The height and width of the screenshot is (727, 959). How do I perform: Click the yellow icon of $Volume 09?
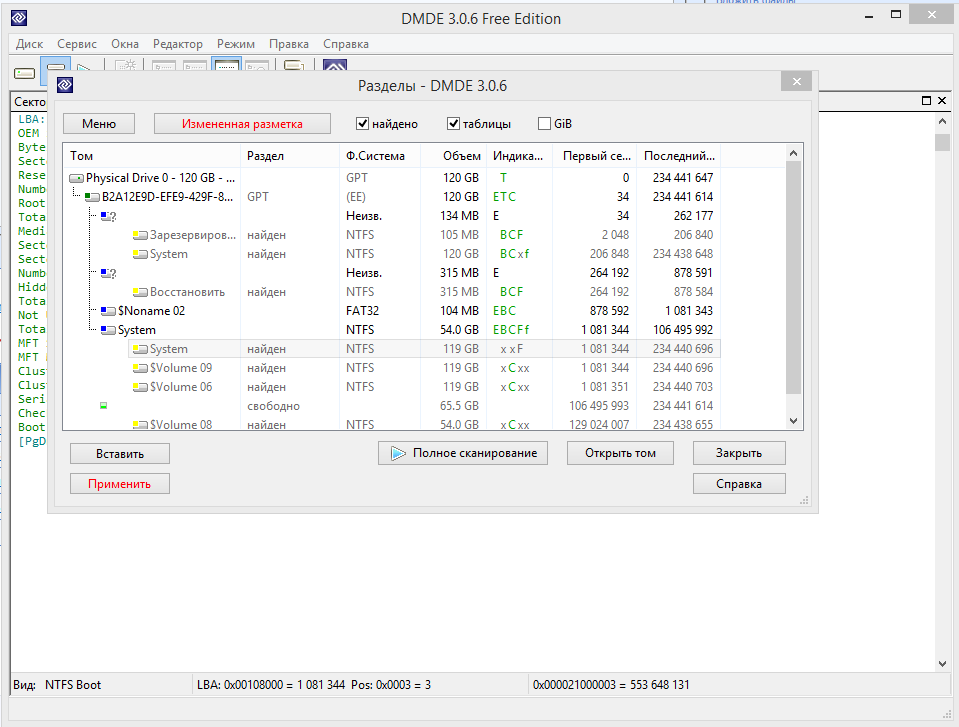(x=140, y=368)
